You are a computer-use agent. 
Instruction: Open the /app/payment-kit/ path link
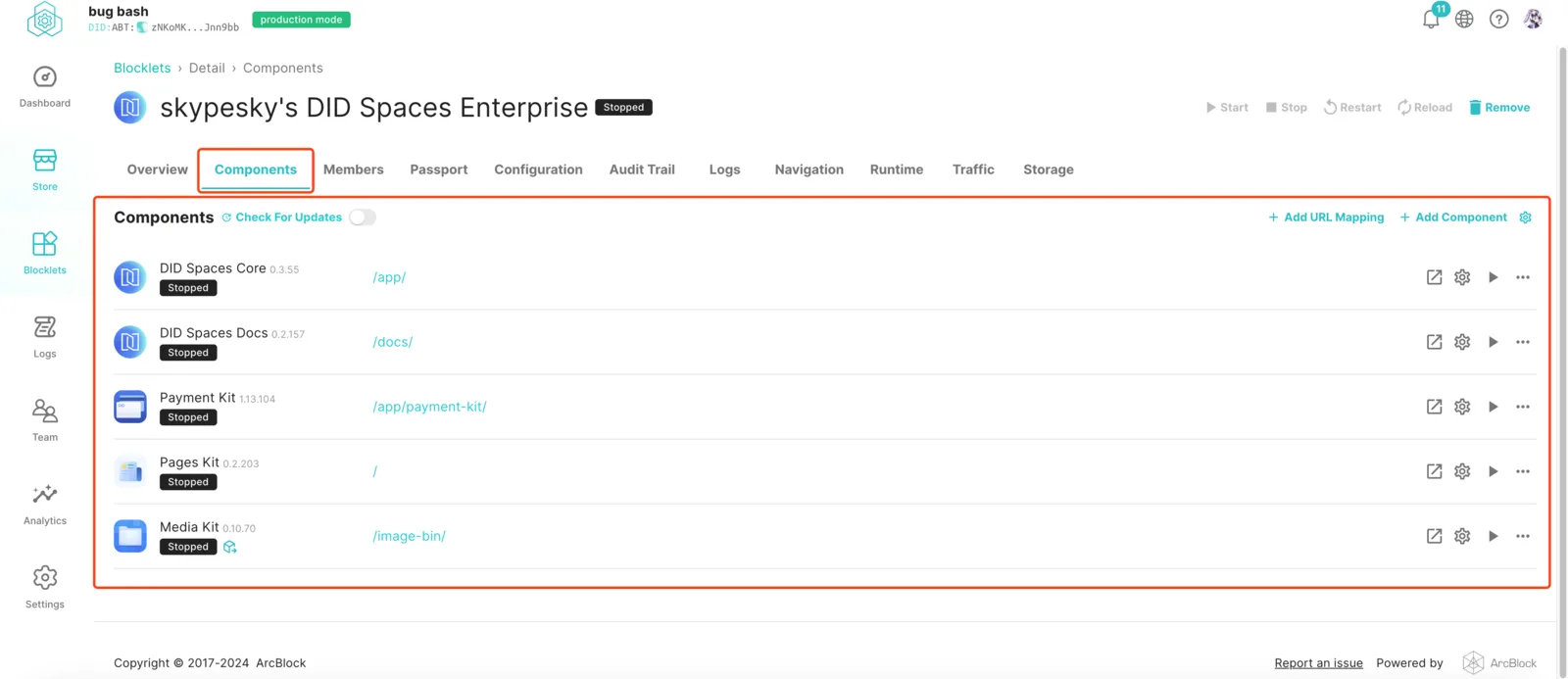click(429, 407)
